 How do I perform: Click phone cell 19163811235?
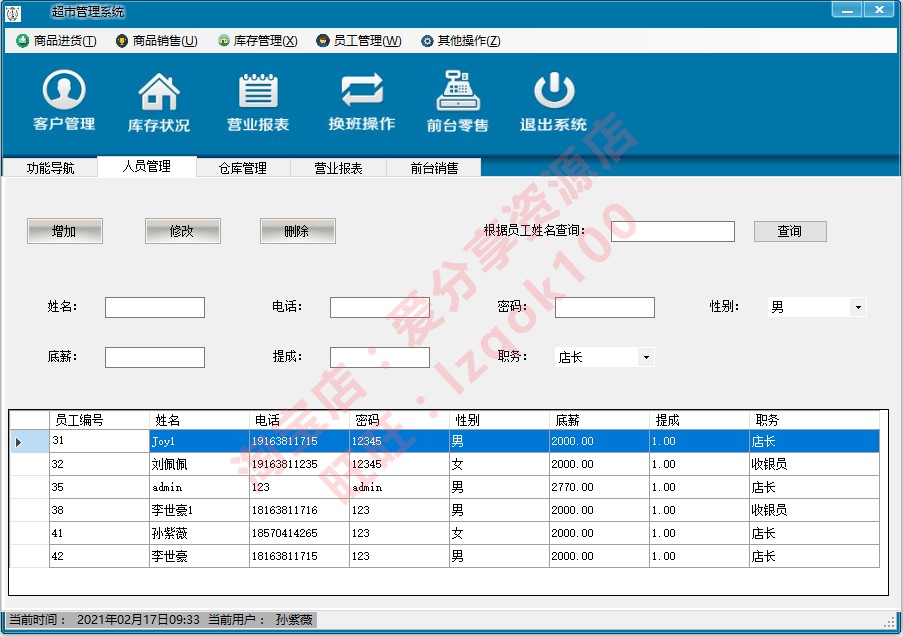299,464
